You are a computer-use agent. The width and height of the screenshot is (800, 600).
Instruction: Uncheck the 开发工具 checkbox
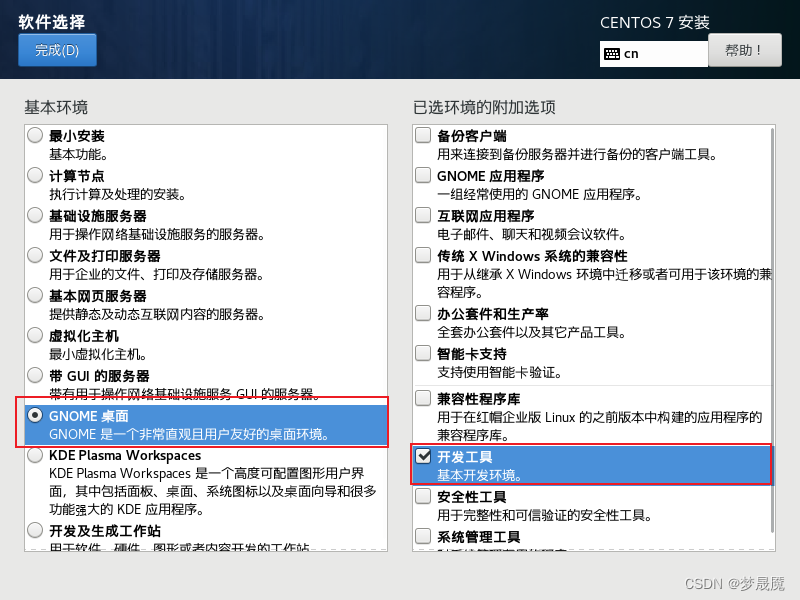pos(423,456)
